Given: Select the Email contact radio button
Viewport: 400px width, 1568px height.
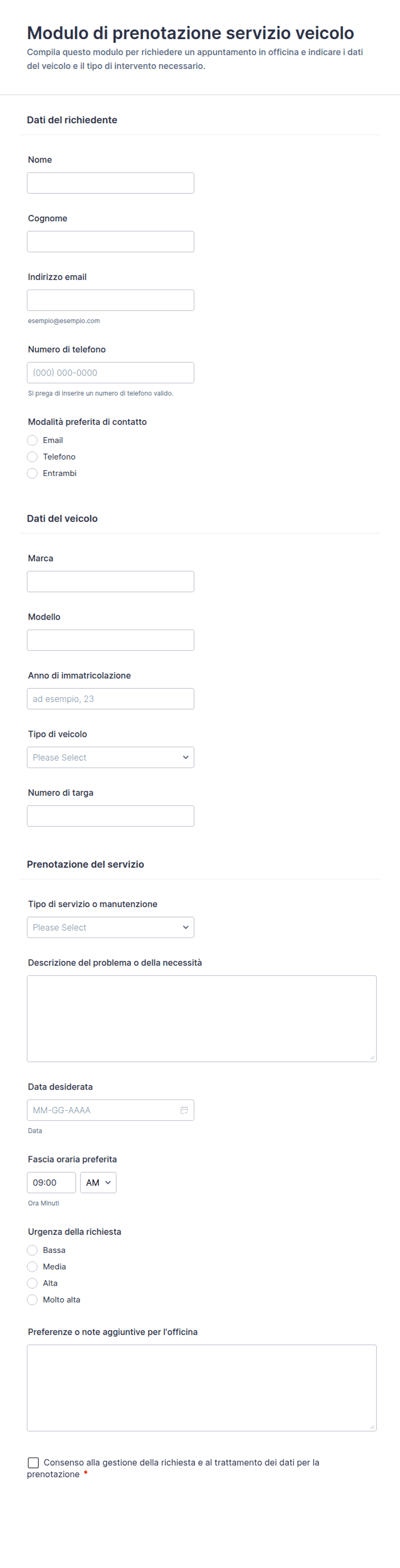Looking at the screenshot, I should point(33,440).
